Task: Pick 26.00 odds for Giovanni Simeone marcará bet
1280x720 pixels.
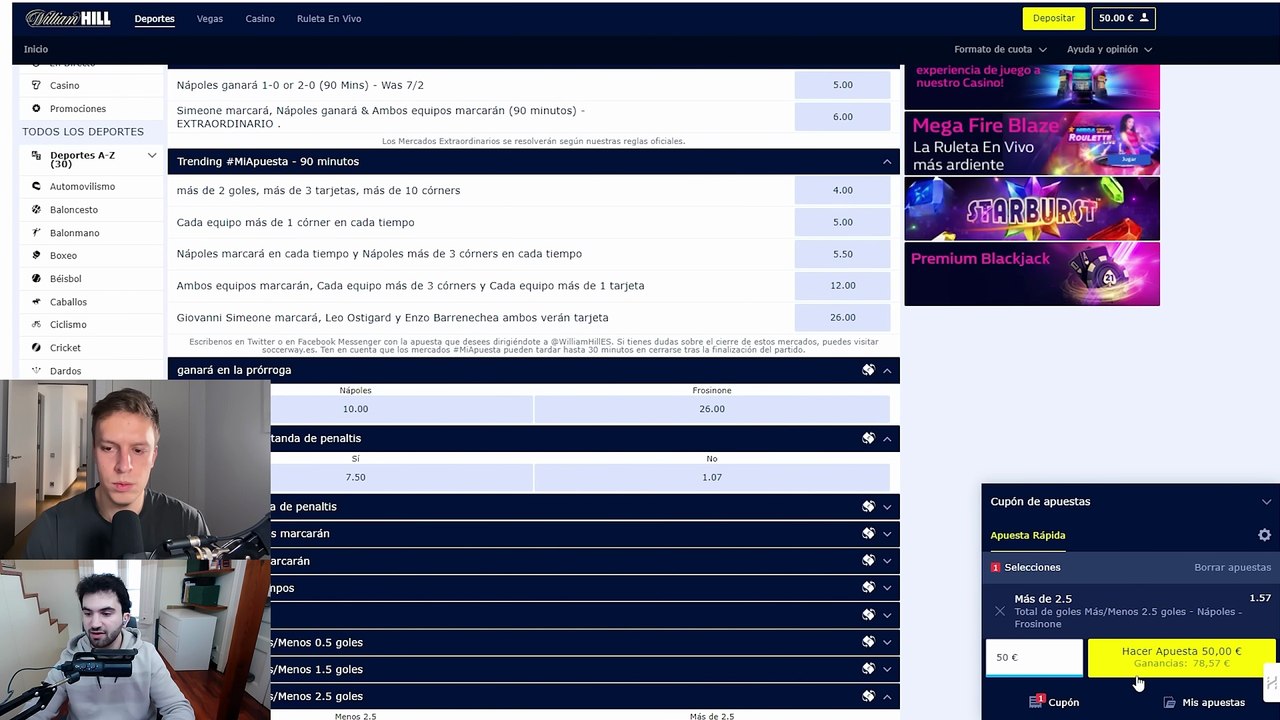Action: (x=843, y=317)
